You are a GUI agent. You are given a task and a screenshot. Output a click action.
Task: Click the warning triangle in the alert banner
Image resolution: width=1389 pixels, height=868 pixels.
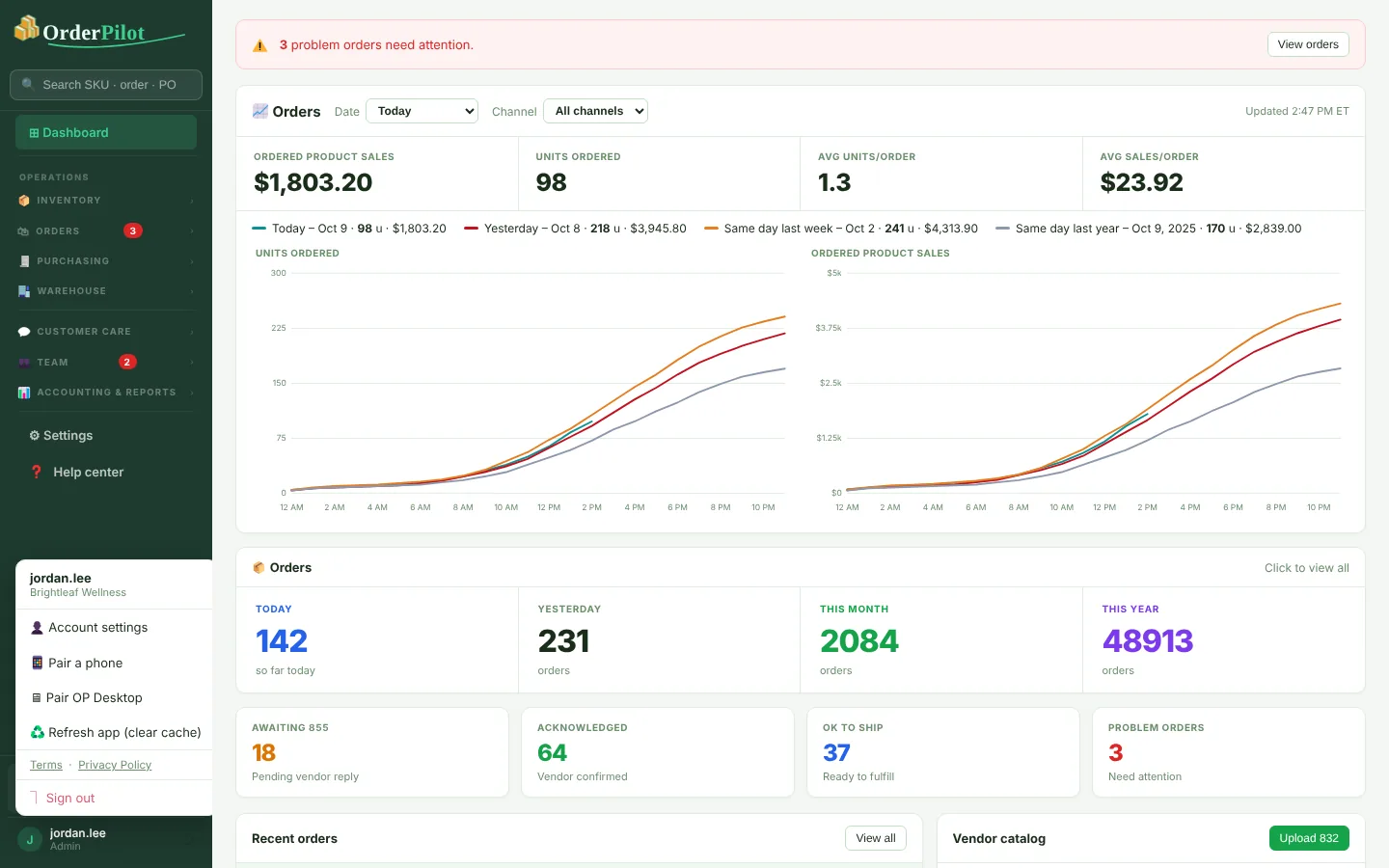259,45
